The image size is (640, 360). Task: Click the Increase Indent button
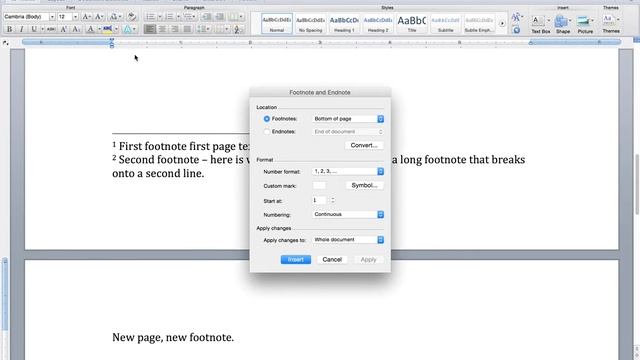pyautogui.click(x=220, y=17)
